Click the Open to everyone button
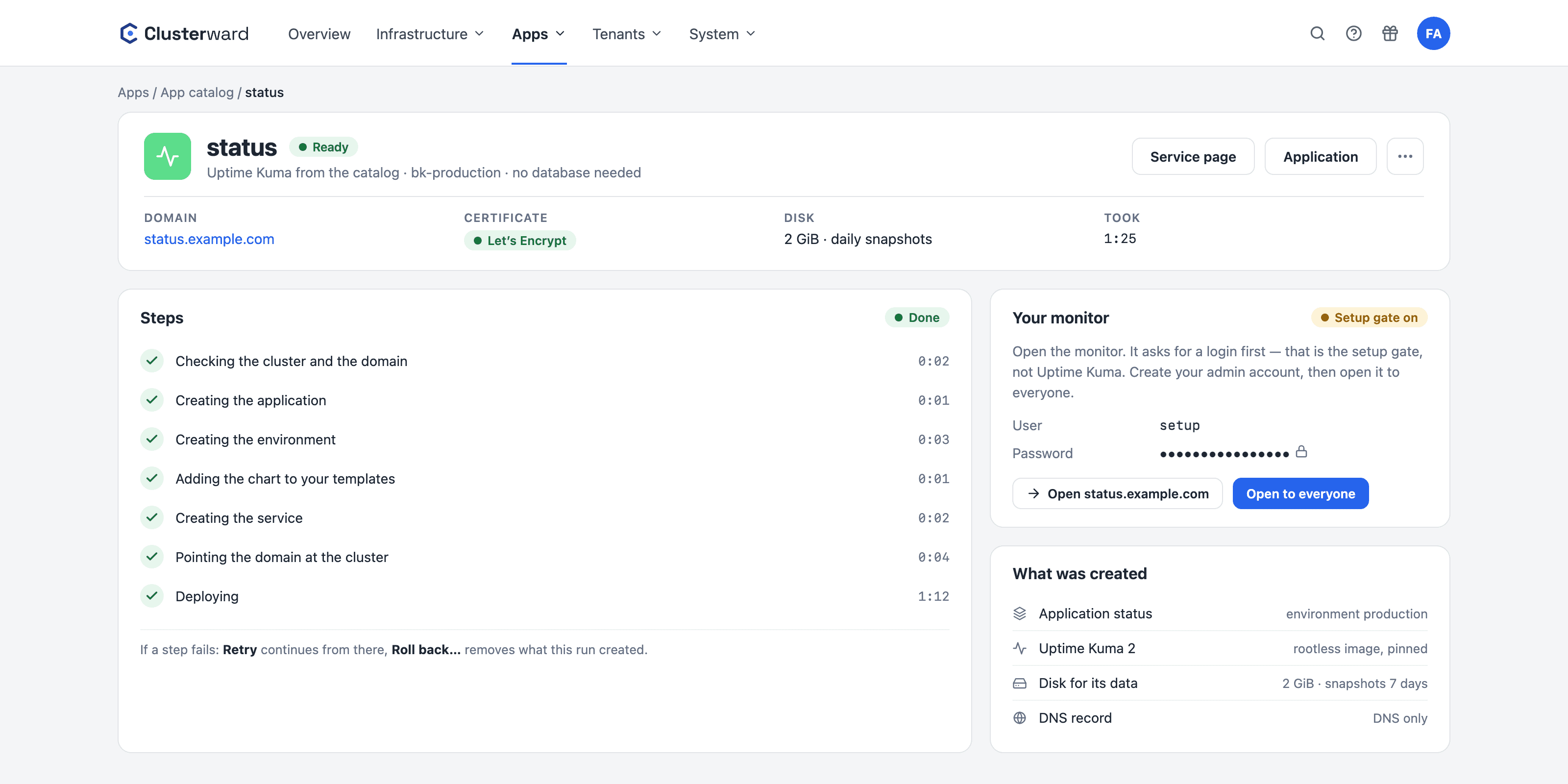 tap(1301, 493)
